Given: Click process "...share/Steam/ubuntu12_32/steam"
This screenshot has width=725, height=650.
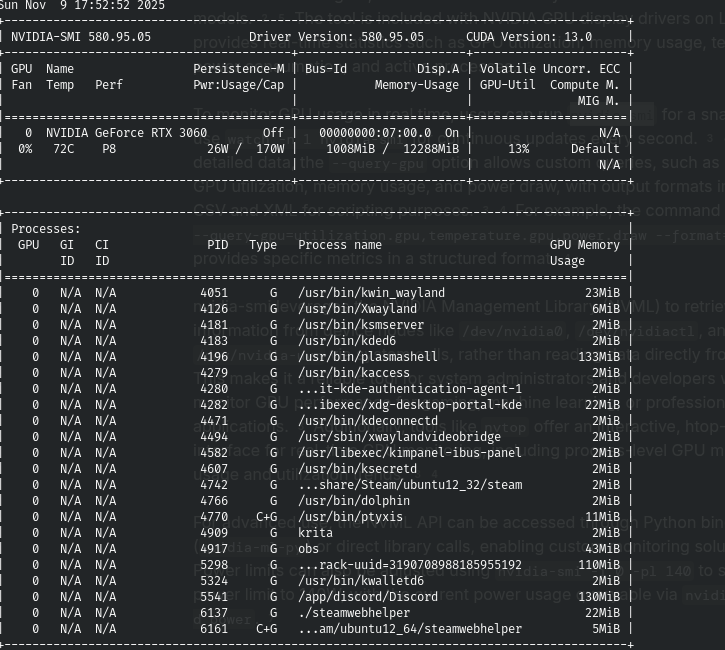Looking at the screenshot, I should click(410, 485).
